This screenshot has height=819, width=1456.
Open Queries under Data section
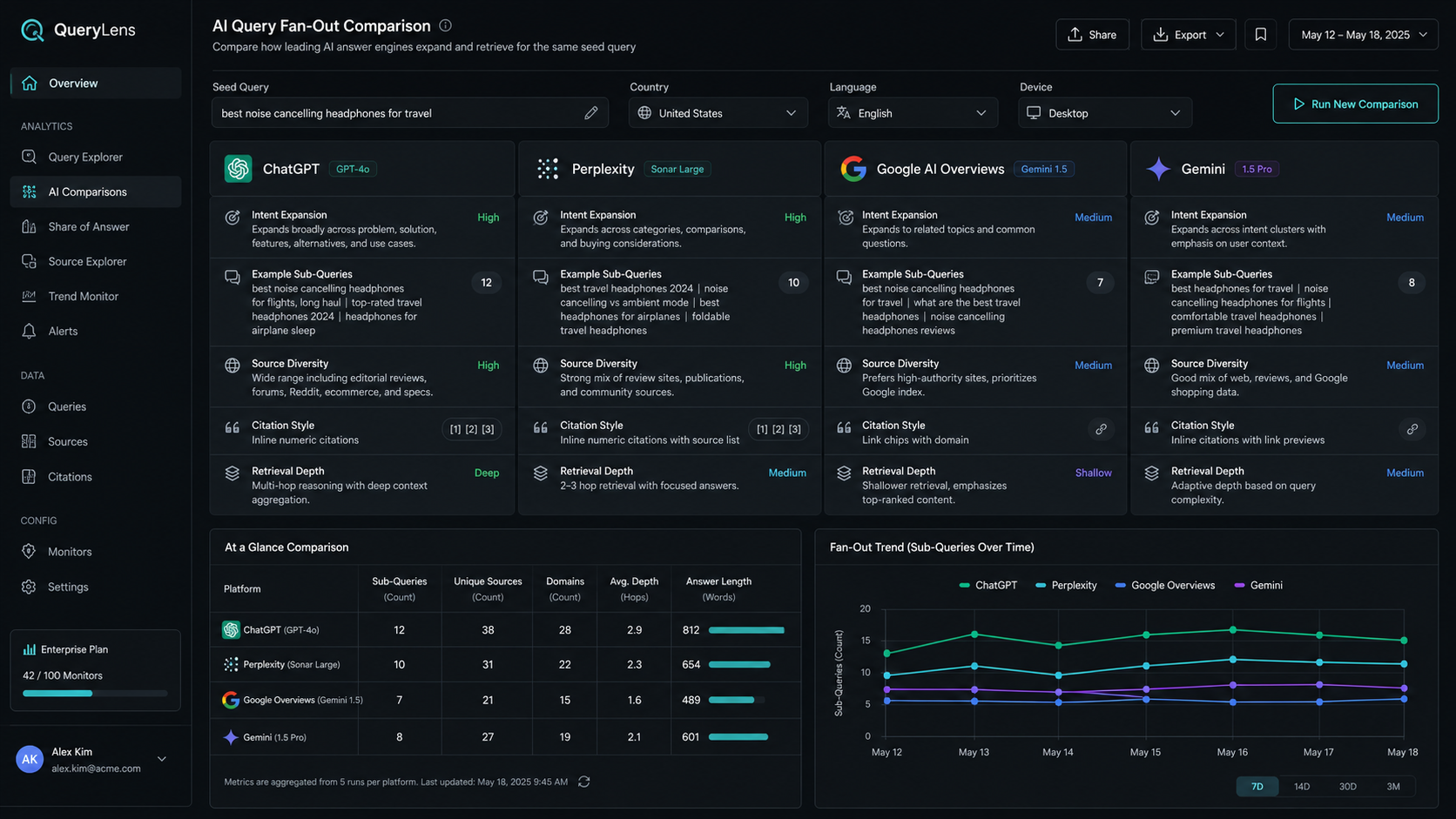96,406
